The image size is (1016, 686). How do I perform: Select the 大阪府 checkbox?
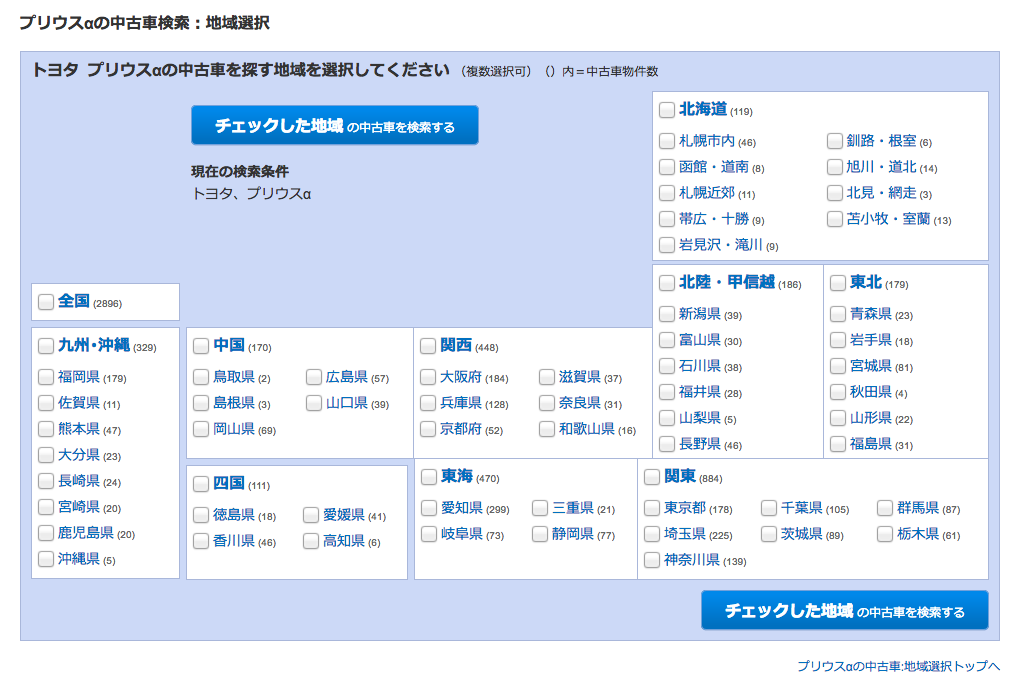(x=428, y=377)
